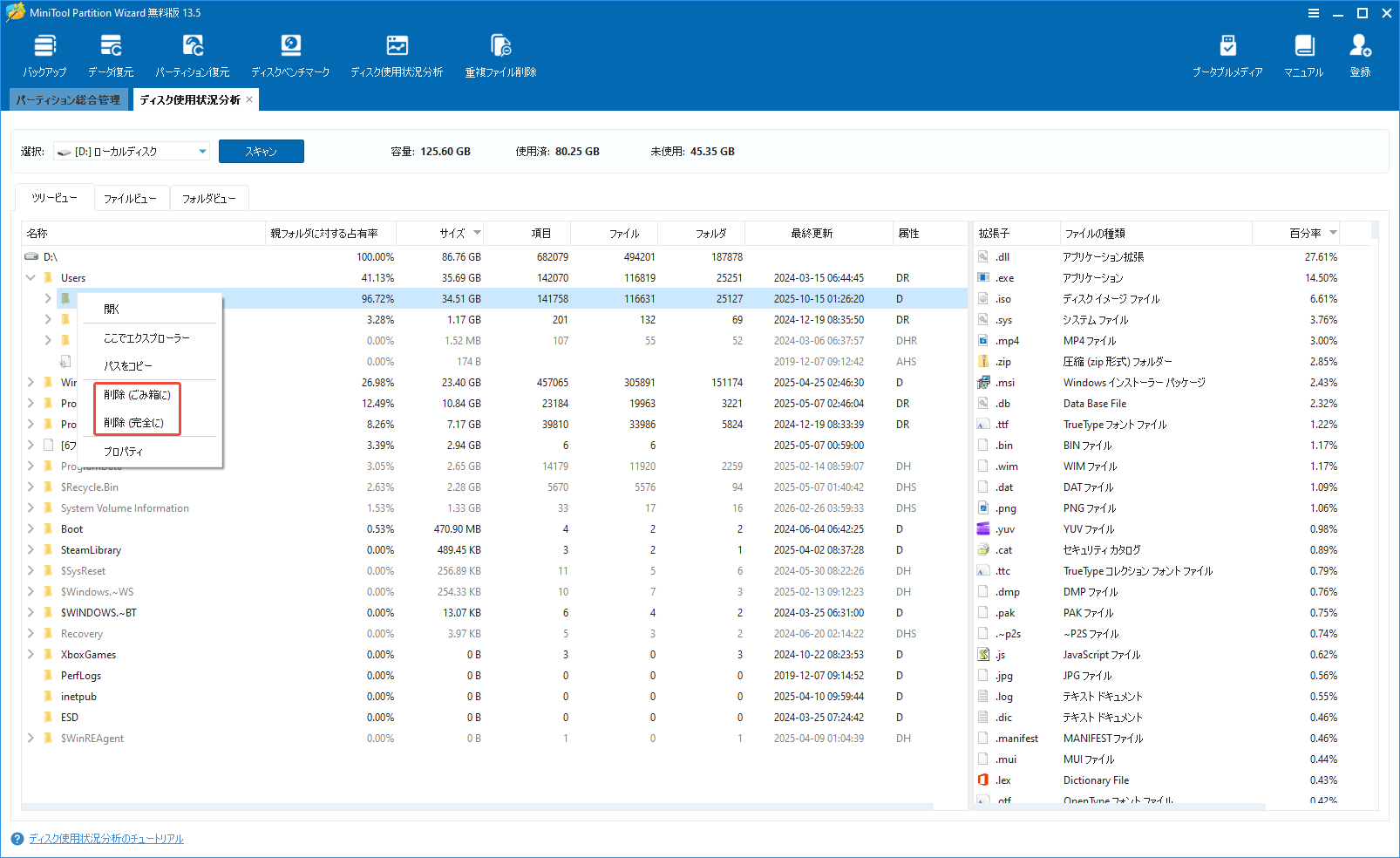
Task: Switch to the ファイルビュー tab
Action: pyautogui.click(x=132, y=198)
